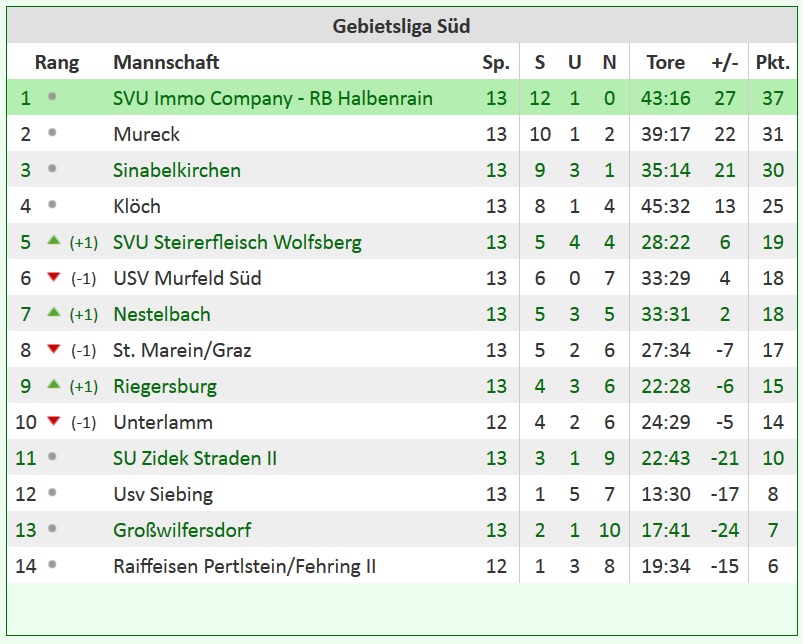Click the Pkt. column header
This screenshot has height=644, width=804.
(x=773, y=63)
